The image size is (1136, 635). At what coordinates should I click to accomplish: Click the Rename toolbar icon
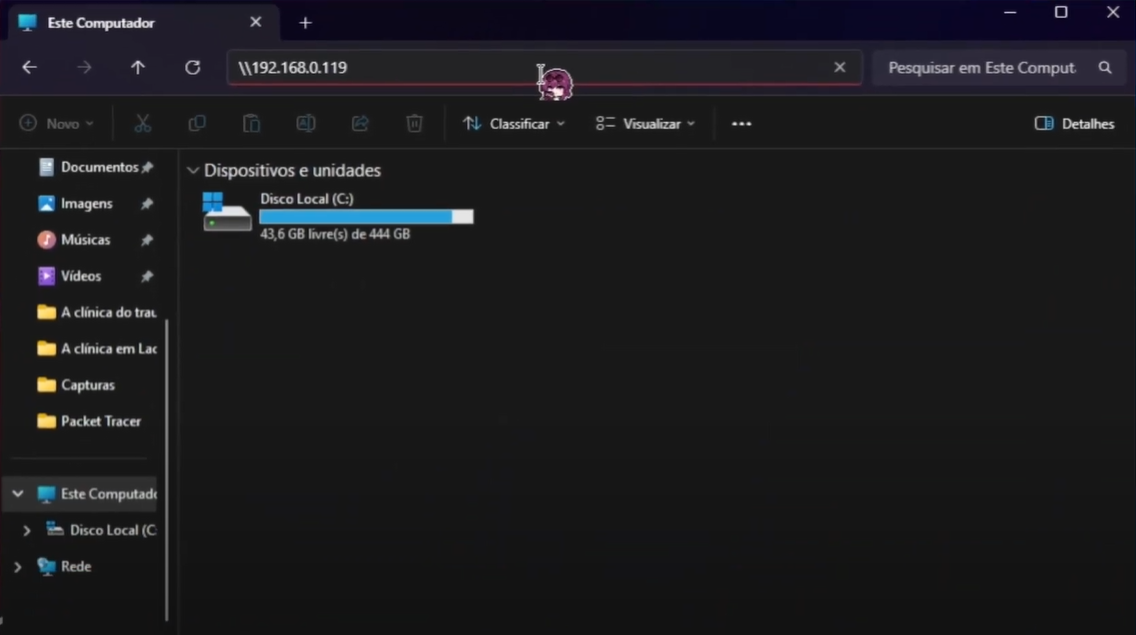pyautogui.click(x=306, y=123)
